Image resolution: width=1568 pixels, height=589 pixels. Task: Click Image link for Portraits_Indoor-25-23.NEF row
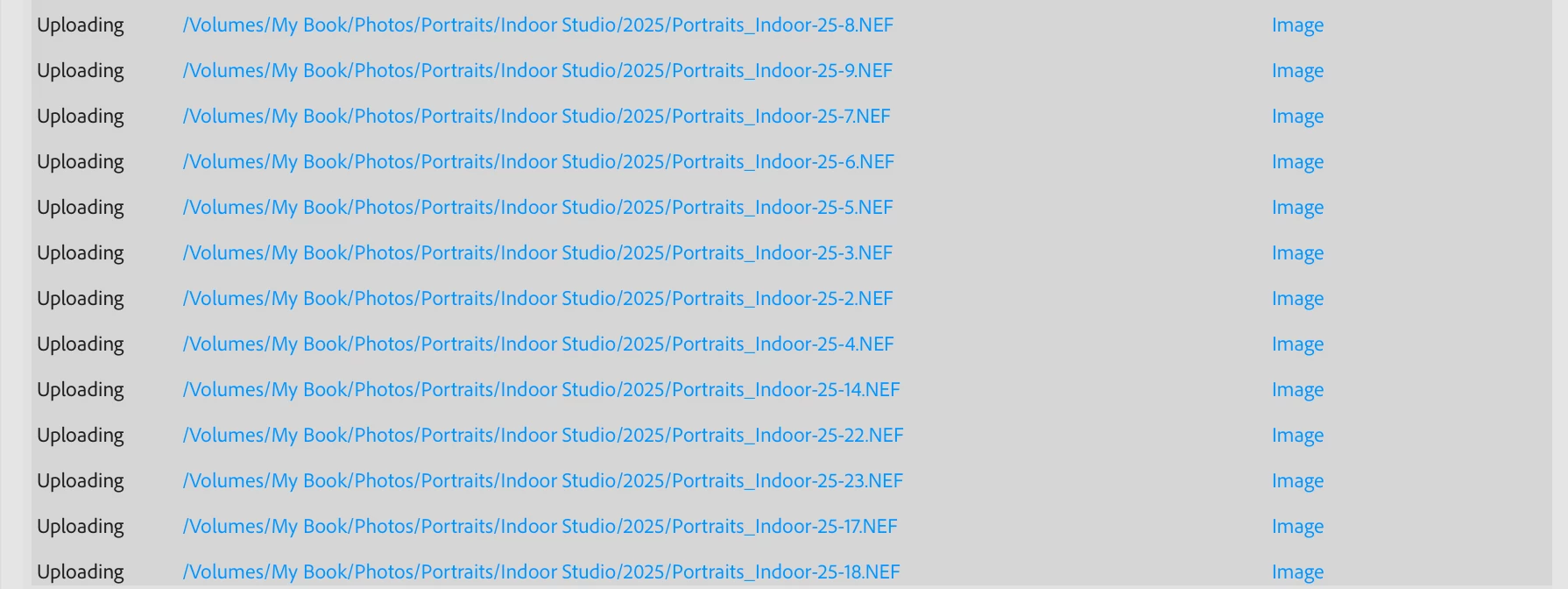[x=1297, y=481]
